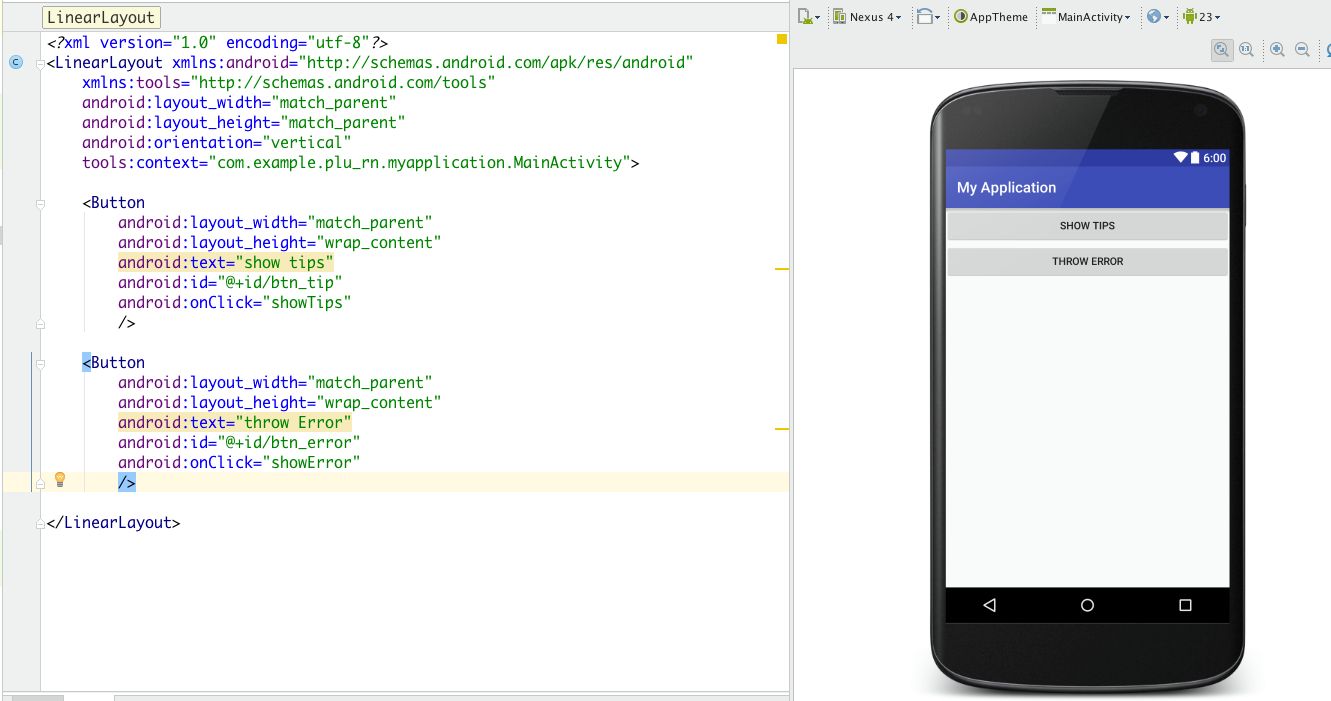
Task: Click the THROW ERROR button in preview
Action: pyautogui.click(x=1087, y=262)
